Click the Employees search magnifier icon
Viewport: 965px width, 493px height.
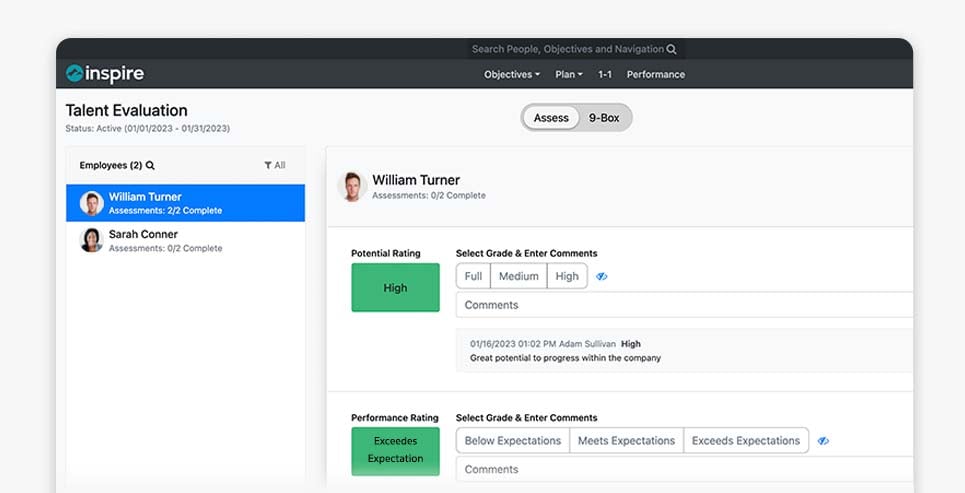[x=150, y=166]
